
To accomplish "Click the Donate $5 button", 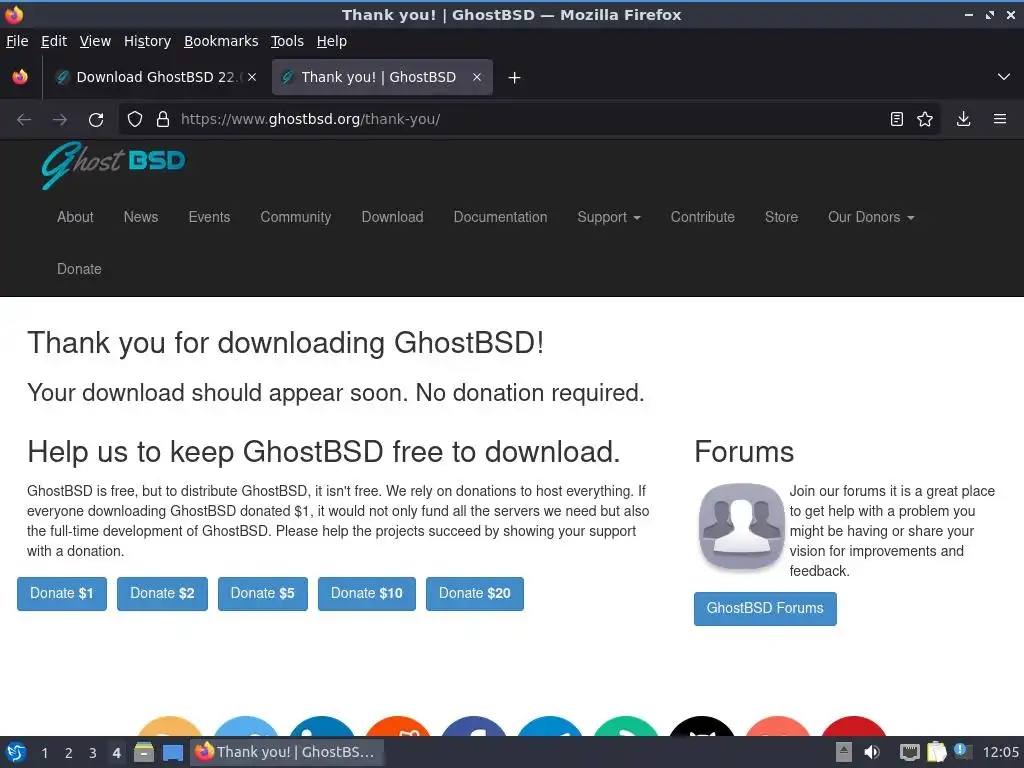I will coord(263,594).
